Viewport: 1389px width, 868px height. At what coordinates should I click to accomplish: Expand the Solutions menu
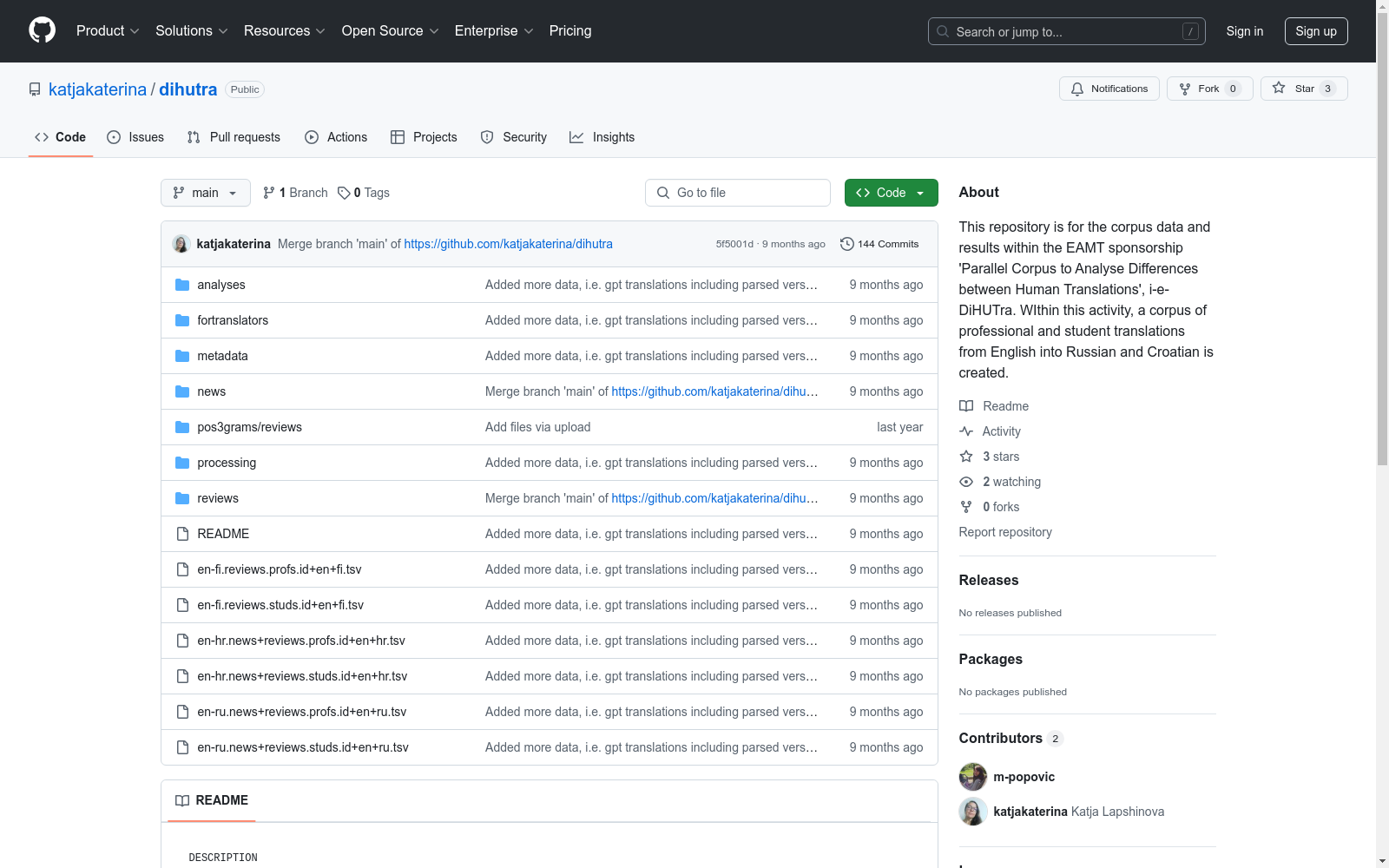(191, 31)
